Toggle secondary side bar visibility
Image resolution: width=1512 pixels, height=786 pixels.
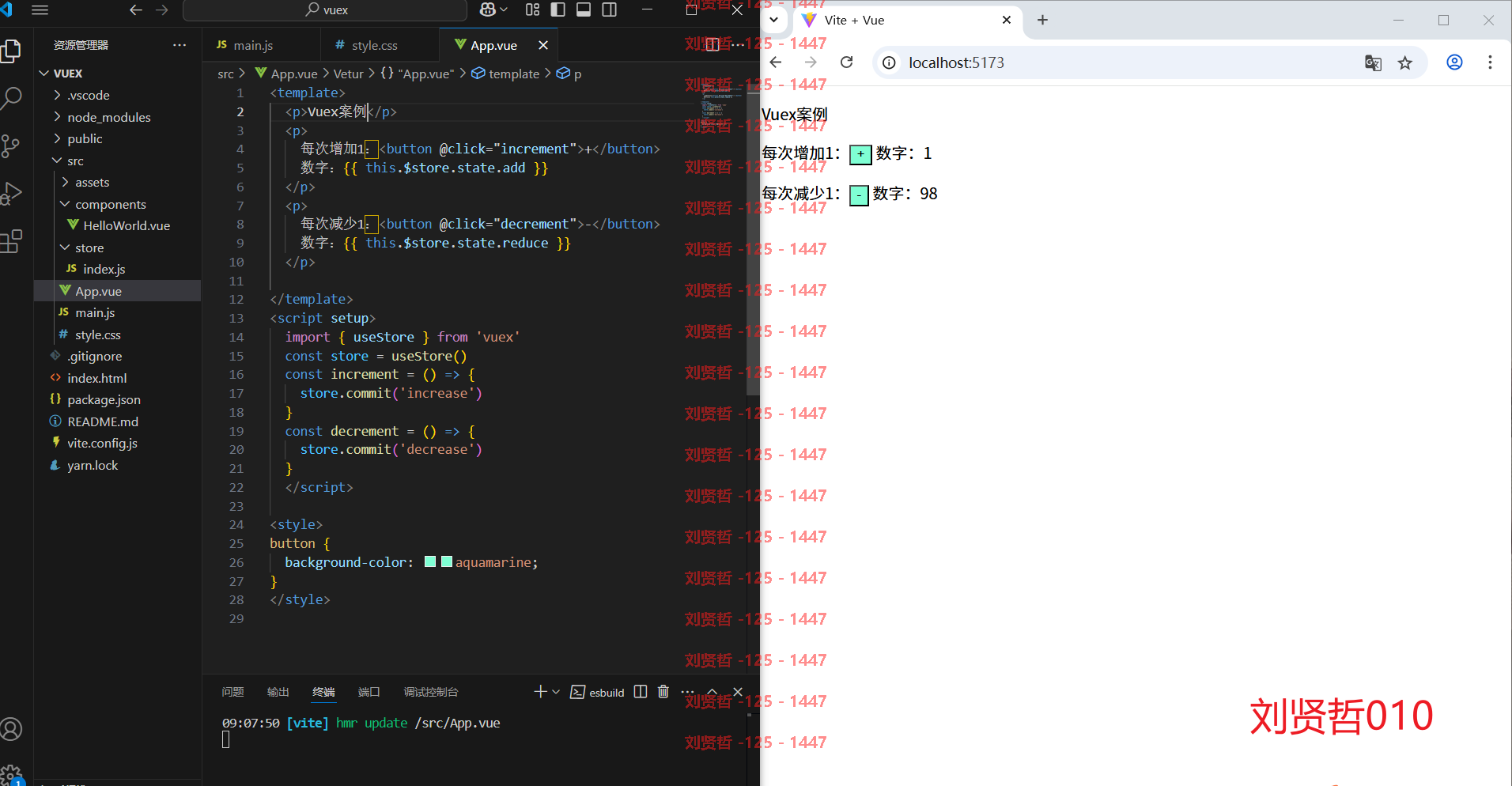point(610,9)
